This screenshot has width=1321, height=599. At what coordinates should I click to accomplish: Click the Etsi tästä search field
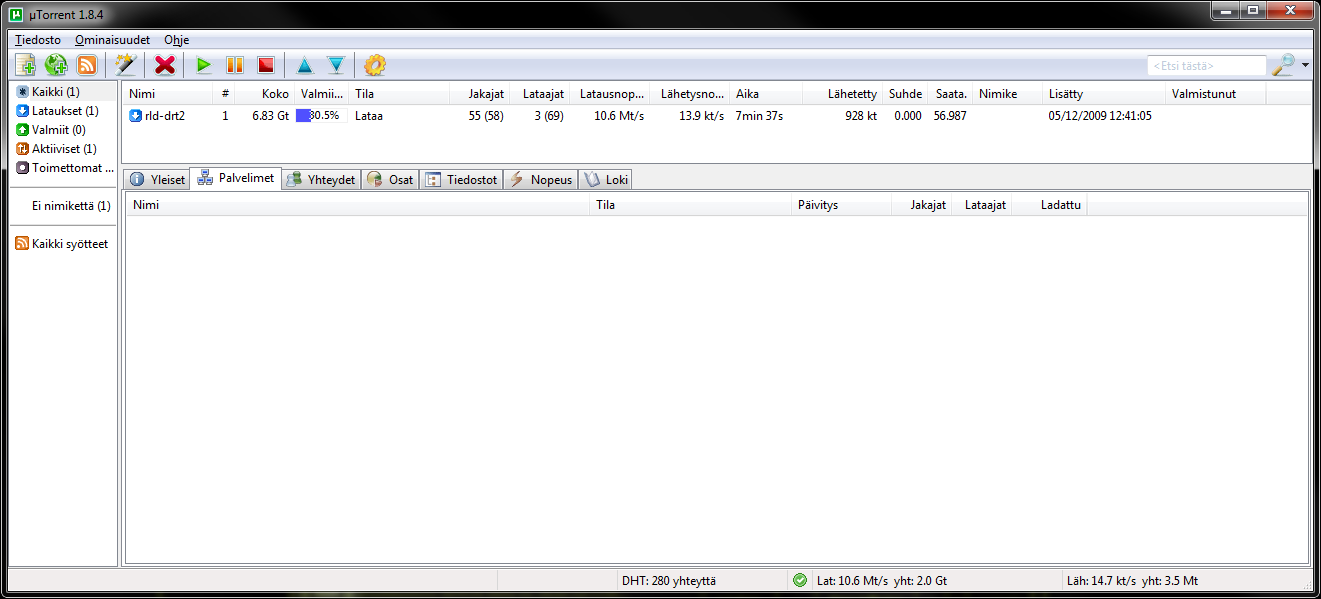click(x=1206, y=66)
